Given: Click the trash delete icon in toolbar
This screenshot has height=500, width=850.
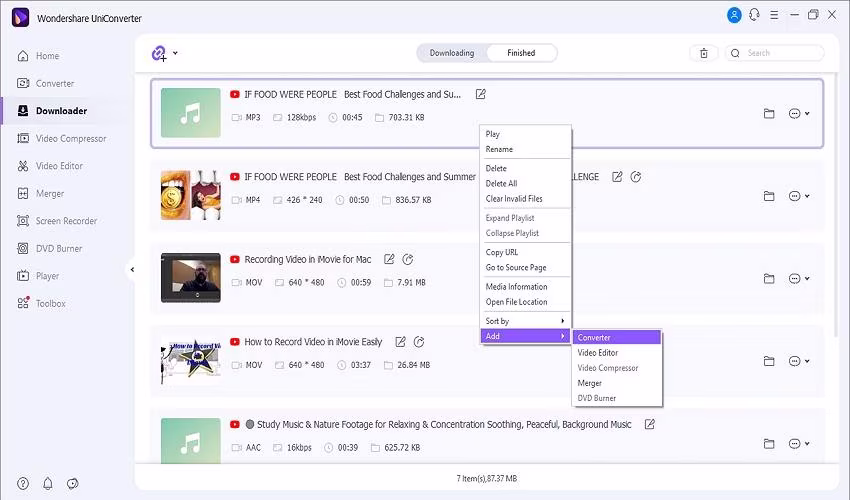Looking at the screenshot, I should [x=704, y=53].
